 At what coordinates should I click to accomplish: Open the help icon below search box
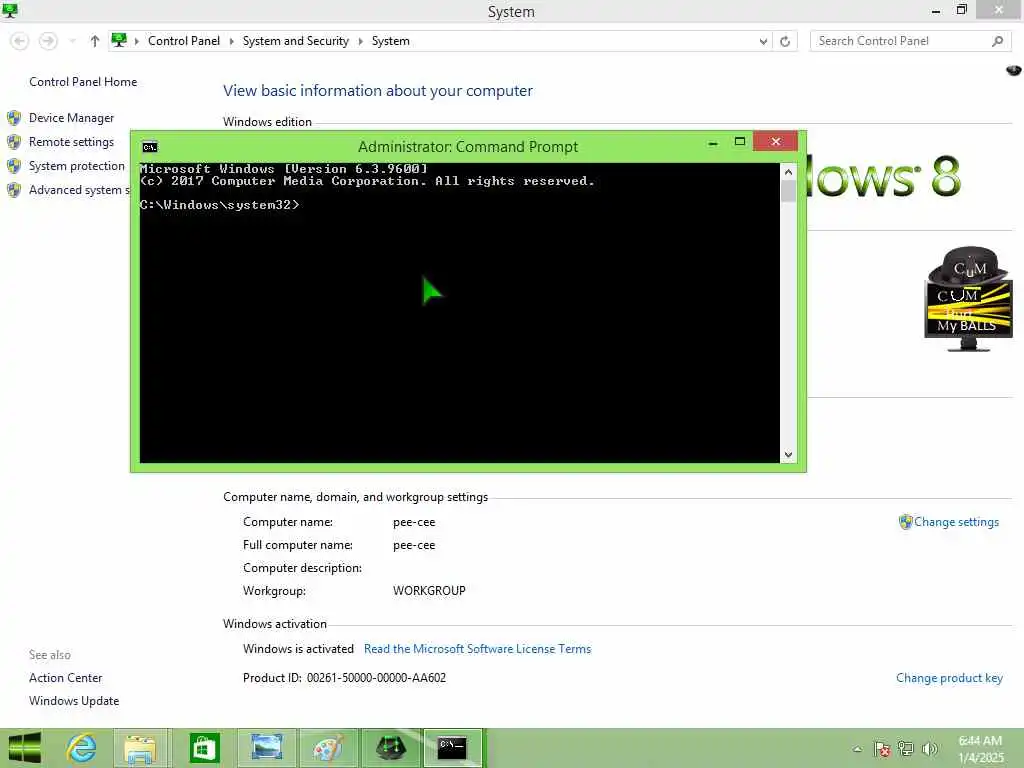(1013, 70)
